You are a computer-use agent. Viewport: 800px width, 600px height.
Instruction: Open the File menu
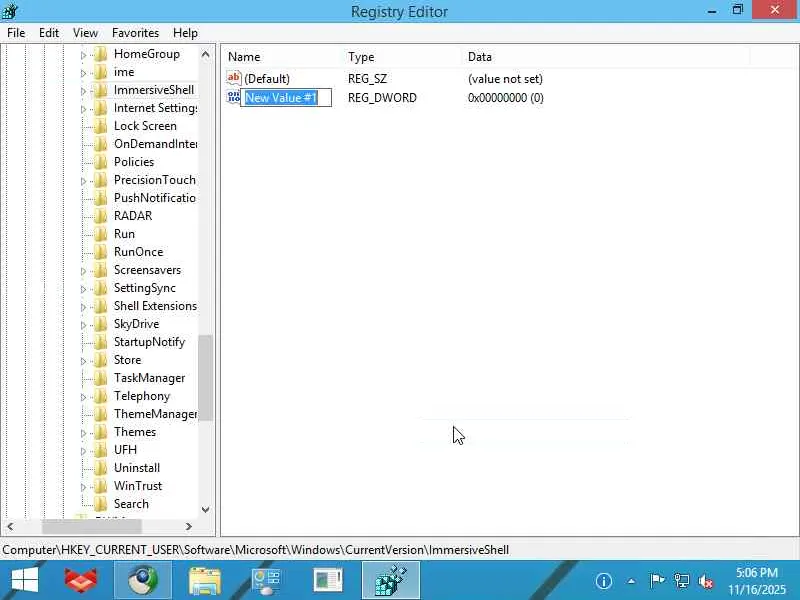tap(16, 33)
